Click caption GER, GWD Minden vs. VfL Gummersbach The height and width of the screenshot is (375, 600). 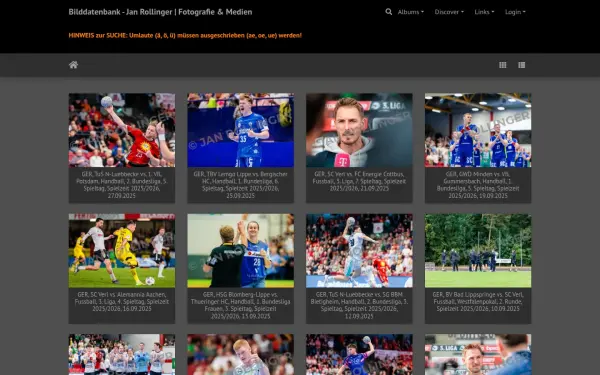coord(478,185)
